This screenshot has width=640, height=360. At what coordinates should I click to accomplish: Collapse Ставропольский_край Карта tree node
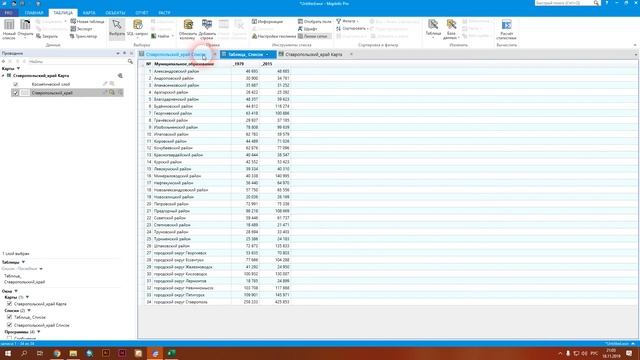tap(3, 76)
